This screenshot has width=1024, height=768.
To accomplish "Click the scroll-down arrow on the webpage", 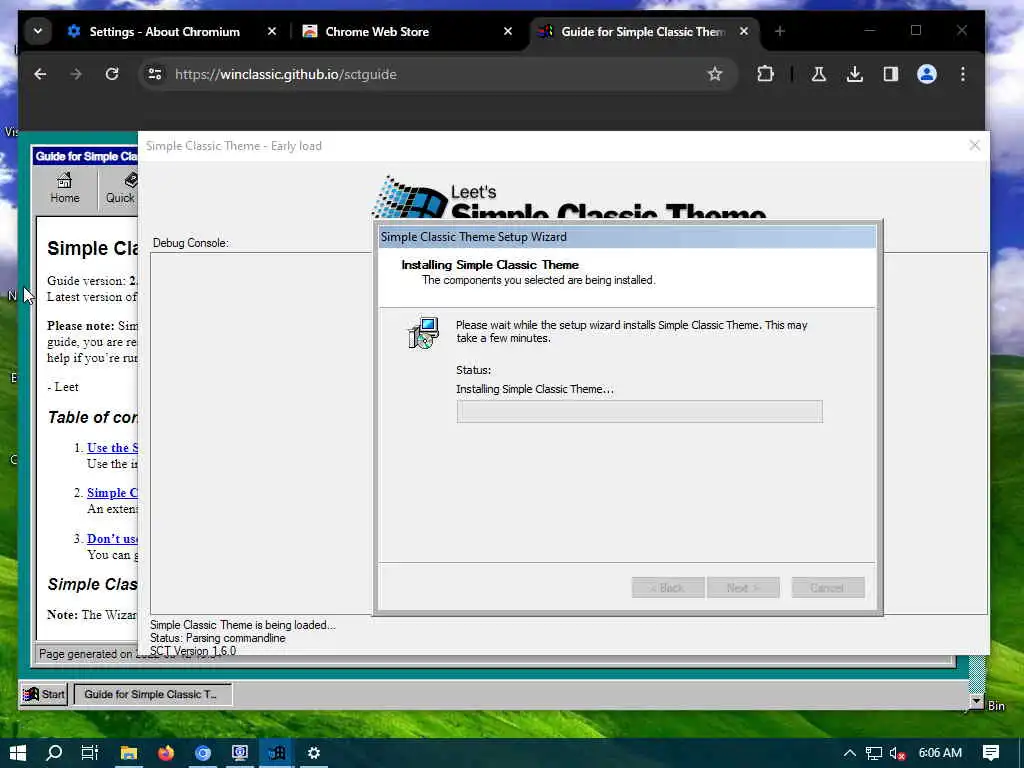I will point(976,701).
